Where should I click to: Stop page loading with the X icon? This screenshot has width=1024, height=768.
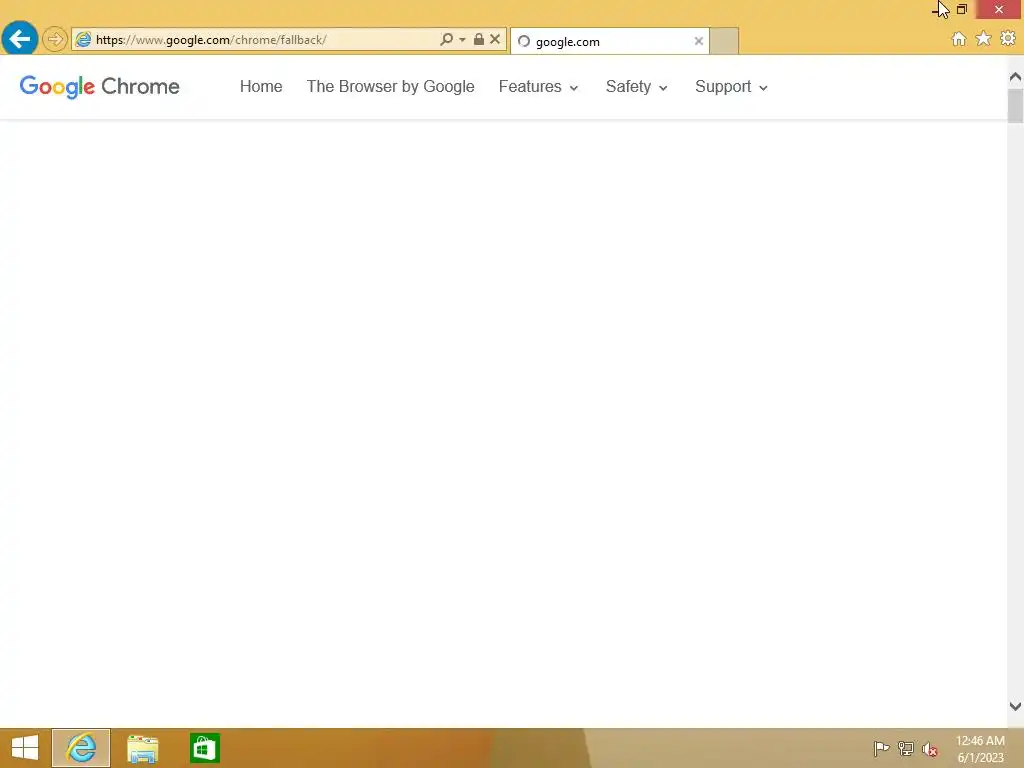495,39
